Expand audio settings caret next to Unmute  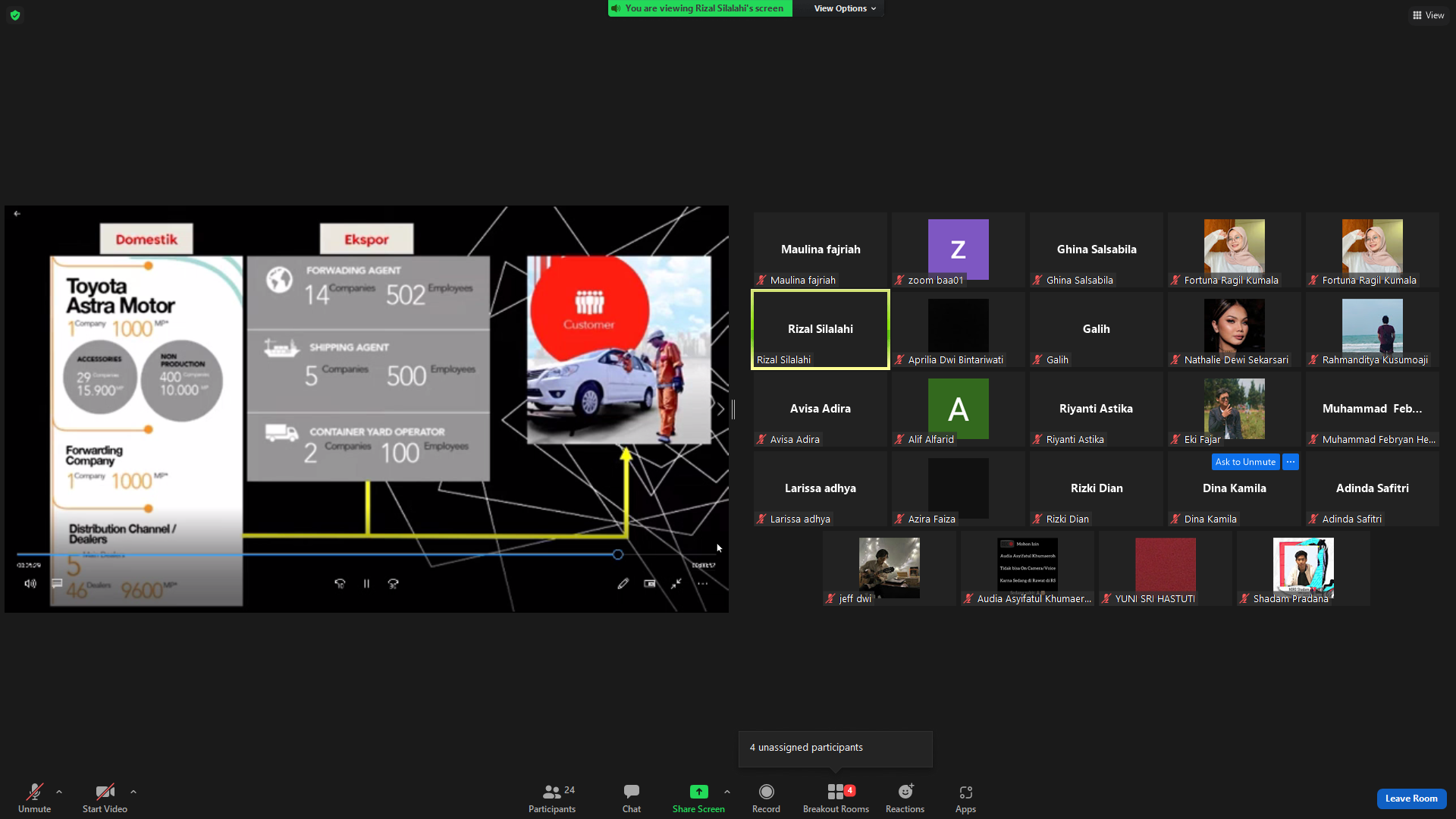(x=59, y=792)
